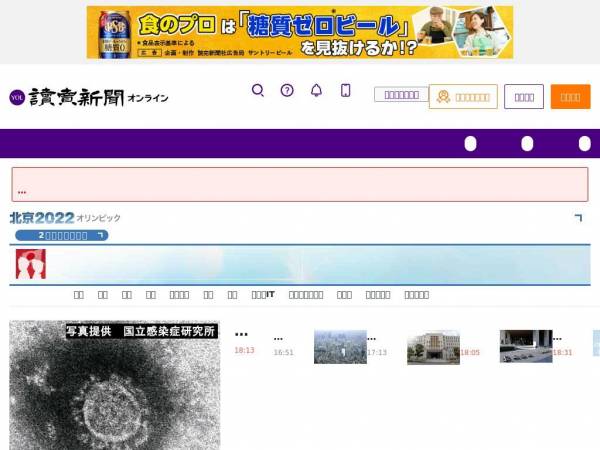Click the smartphone icon in header
This screenshot has width=600, height=450.
point(346,90)
